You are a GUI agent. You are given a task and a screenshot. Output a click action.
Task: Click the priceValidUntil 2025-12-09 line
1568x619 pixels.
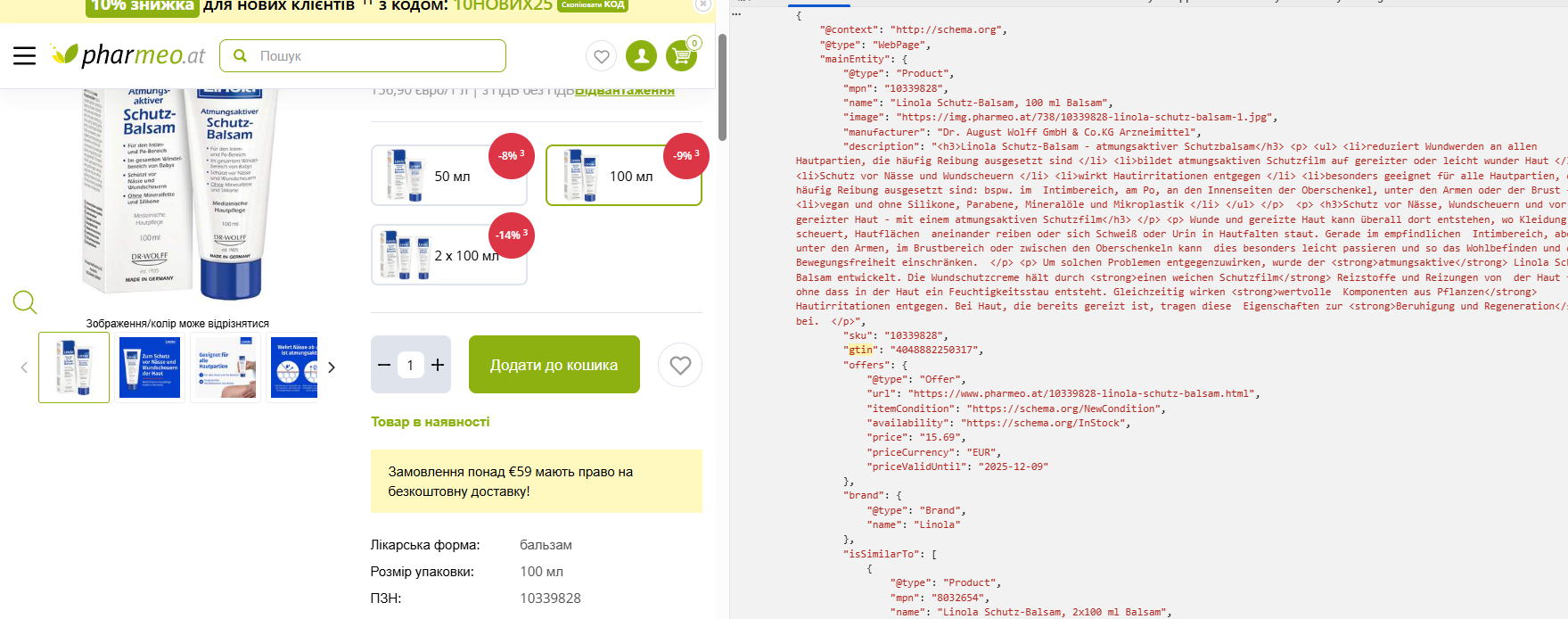tap(957, 466)
